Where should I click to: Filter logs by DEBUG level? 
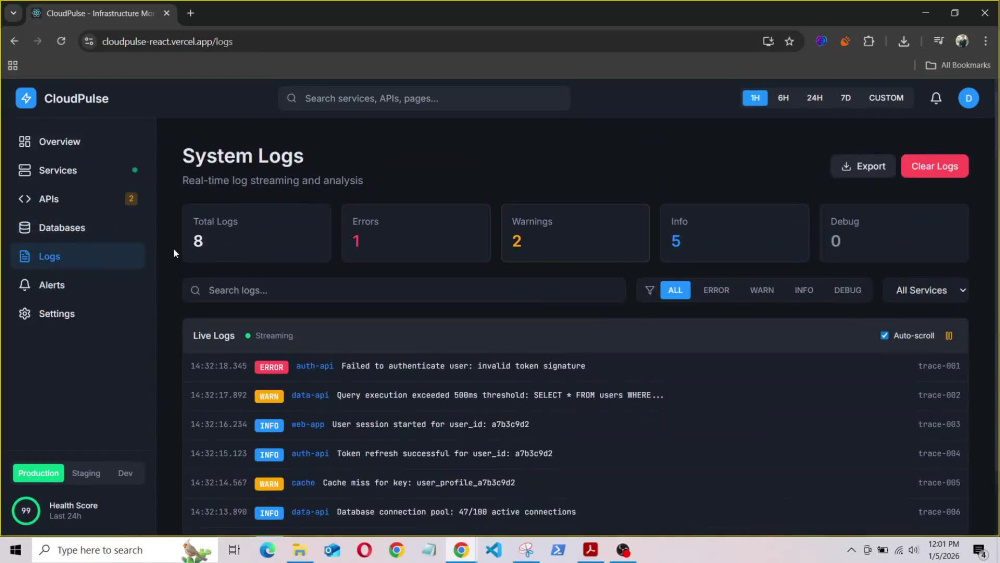click(848, 290)
